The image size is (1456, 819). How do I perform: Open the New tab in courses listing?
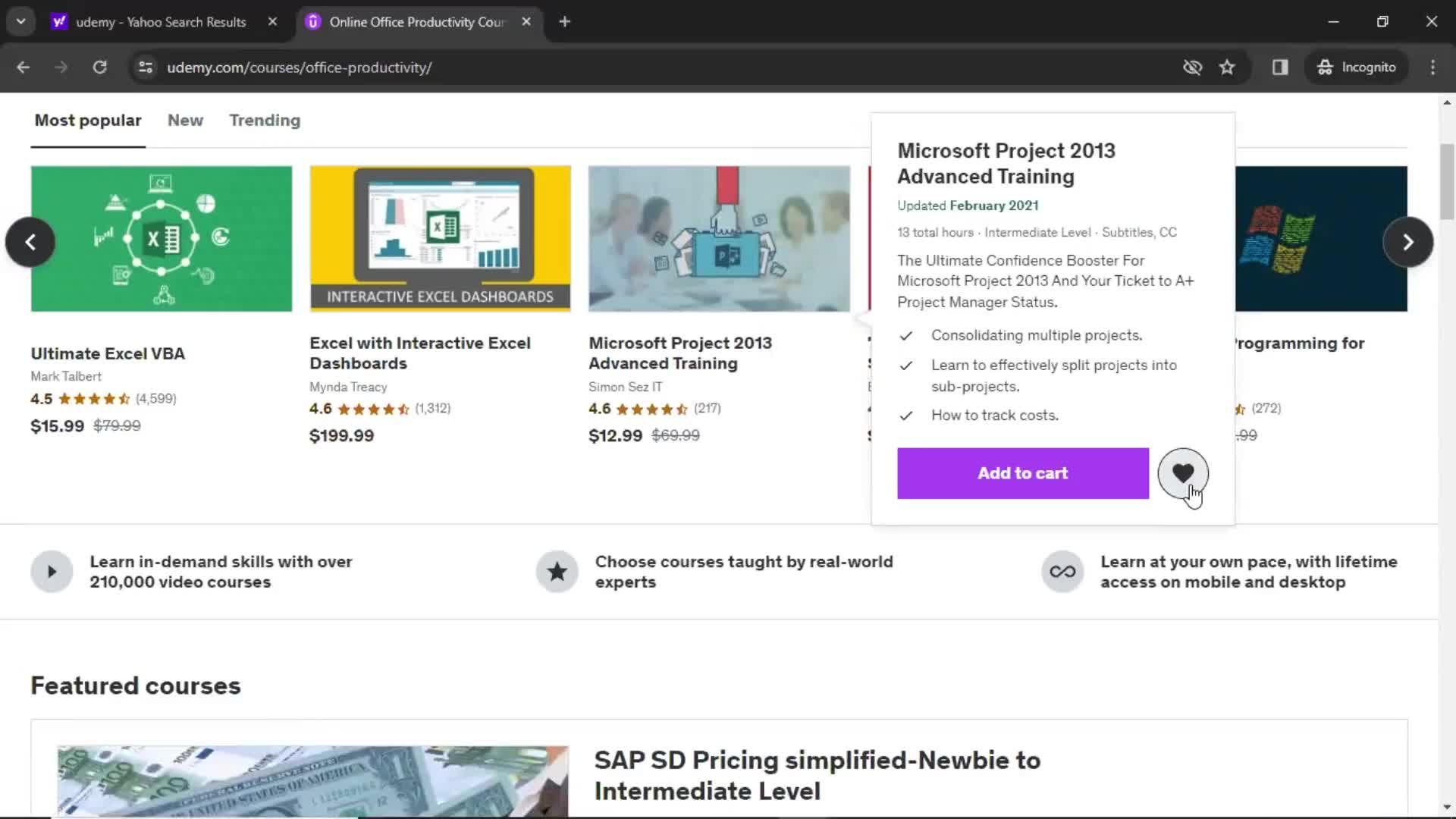pyautogui.click(x=185, y=119)
